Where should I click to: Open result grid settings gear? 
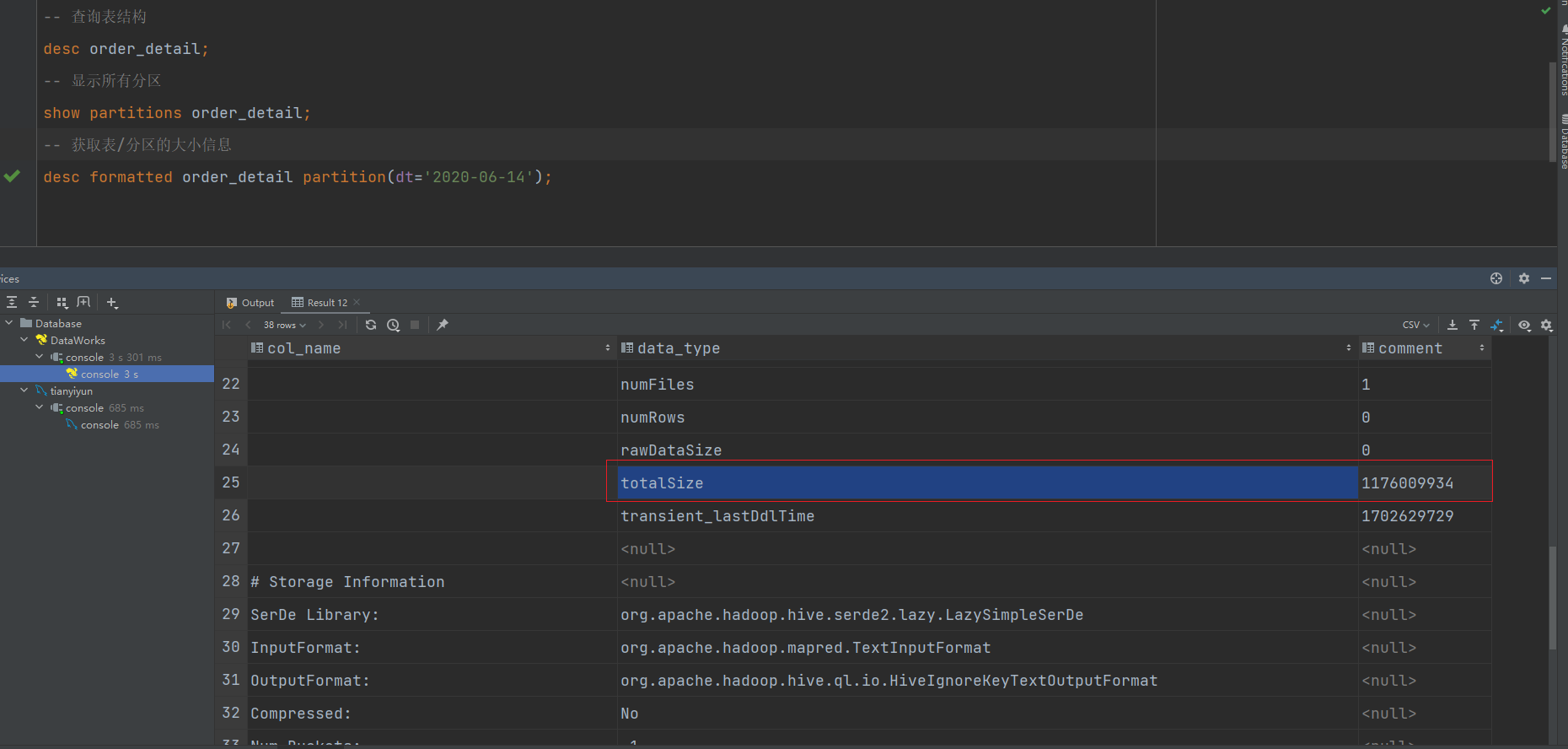[x=1546, y=325]
